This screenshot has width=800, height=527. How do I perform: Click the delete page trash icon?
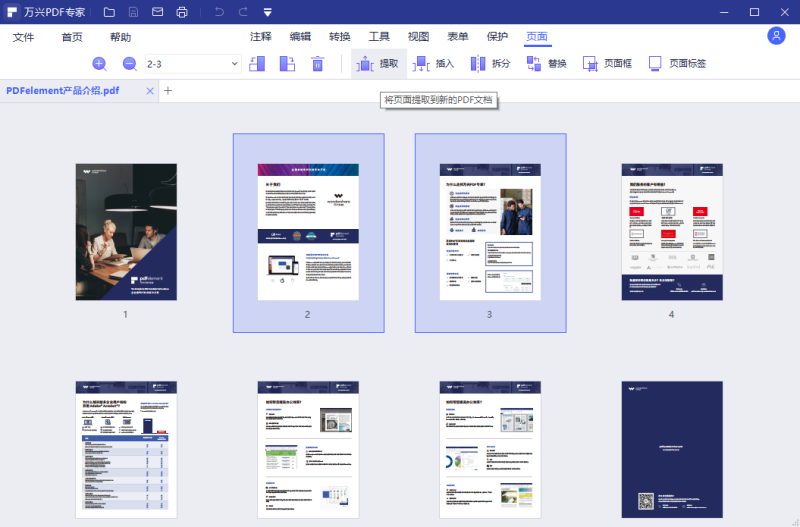click(x=317, y=64)
